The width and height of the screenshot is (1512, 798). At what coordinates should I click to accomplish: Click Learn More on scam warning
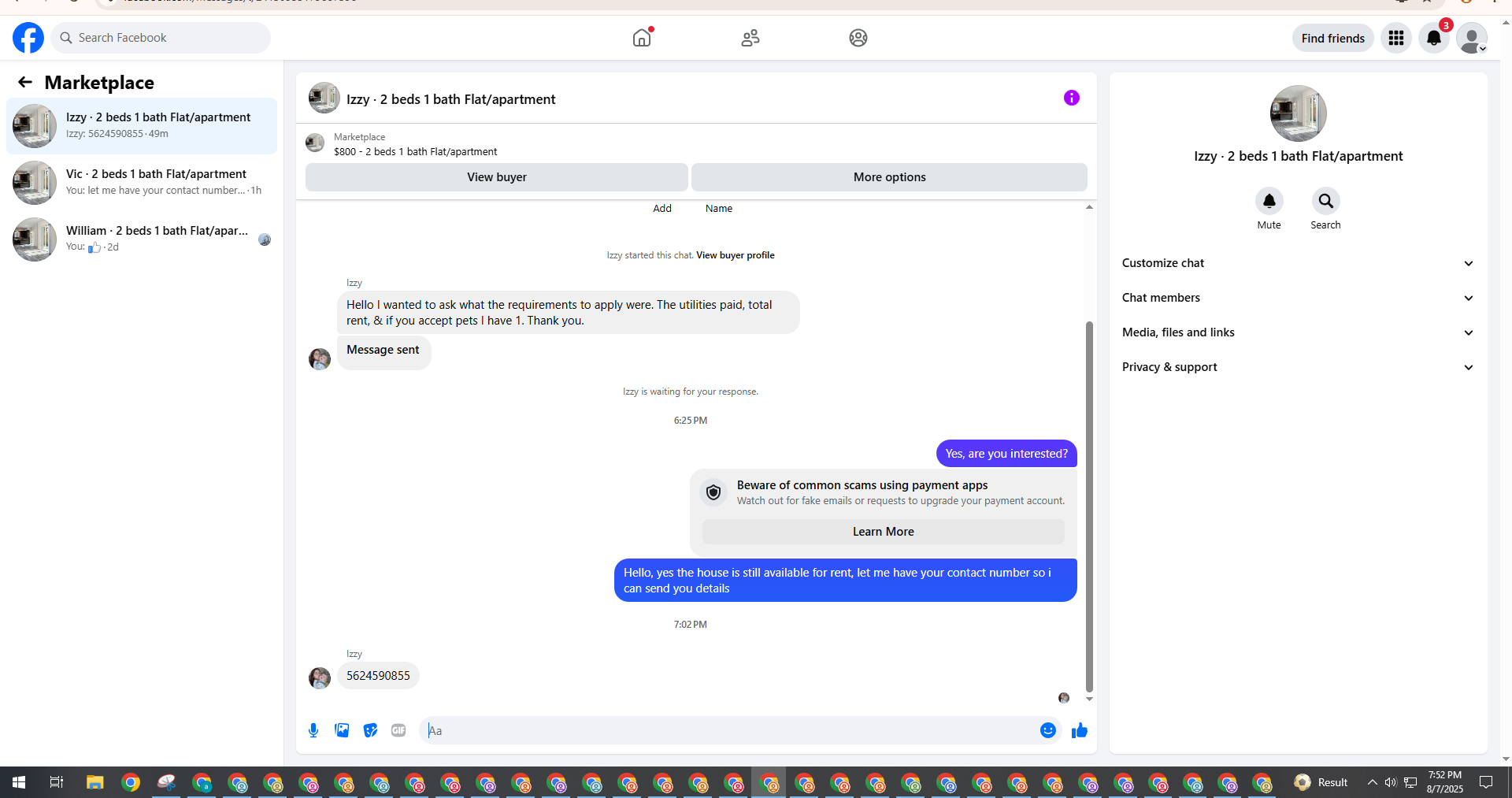[x=883, y=532]
